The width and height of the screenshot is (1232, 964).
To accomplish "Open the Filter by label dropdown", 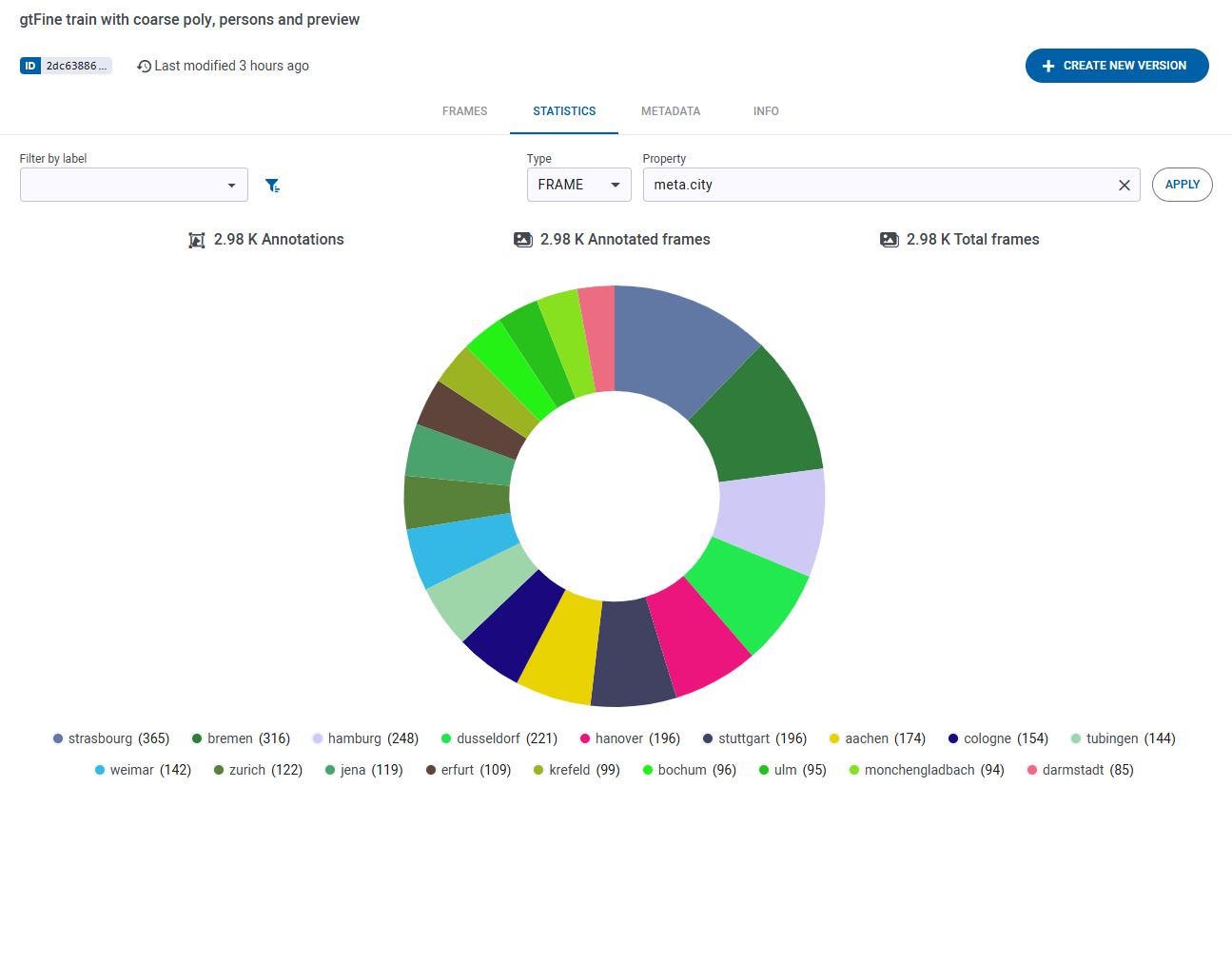I will (133, 185).
